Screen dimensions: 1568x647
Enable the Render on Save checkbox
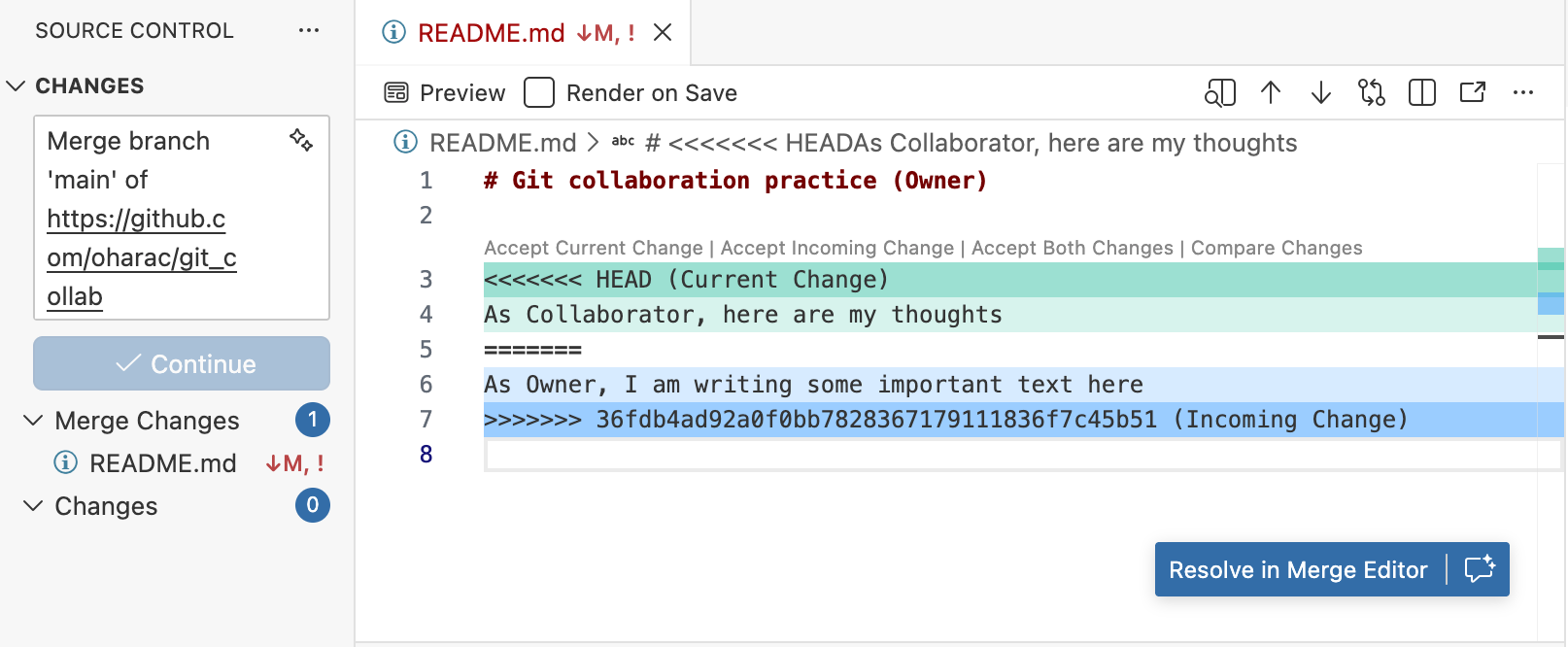[x=539, y=93]
